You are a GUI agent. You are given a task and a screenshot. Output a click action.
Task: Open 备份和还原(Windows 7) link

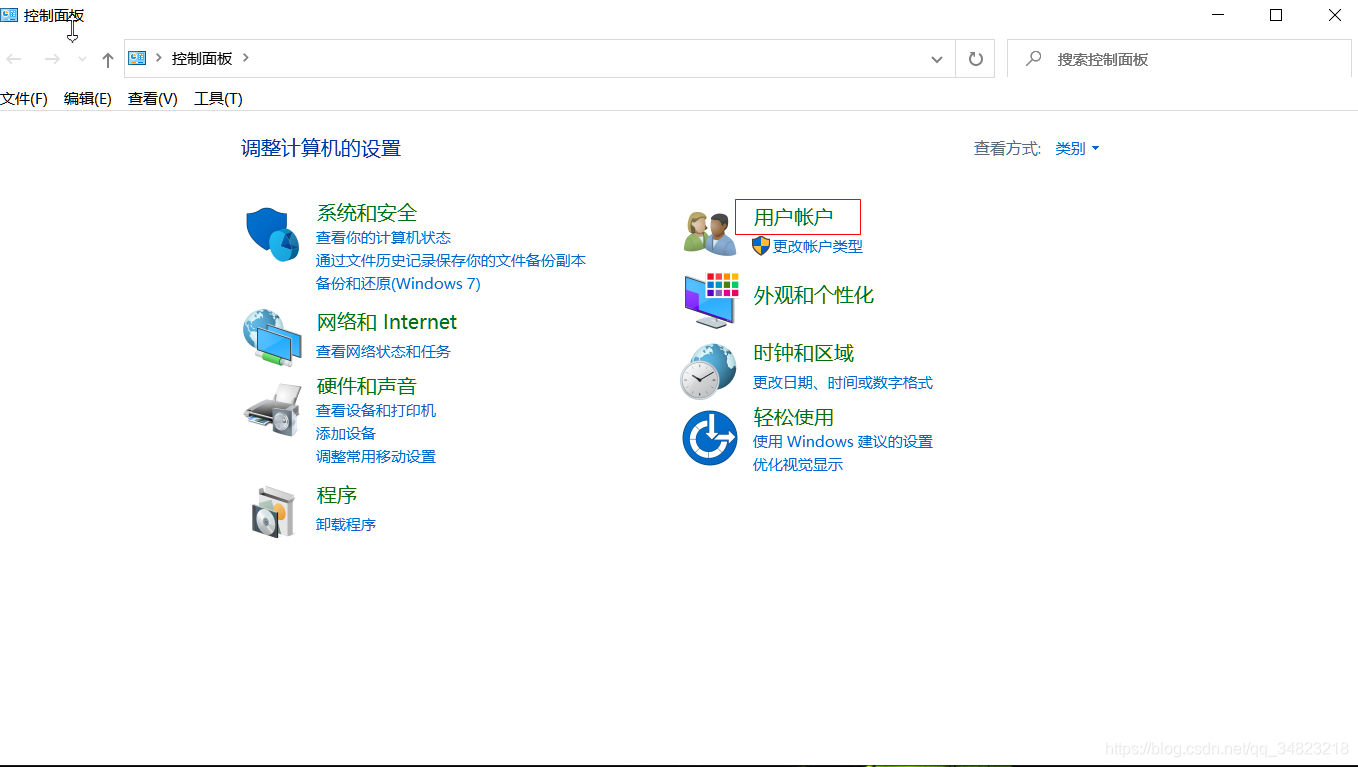[398, 284]
